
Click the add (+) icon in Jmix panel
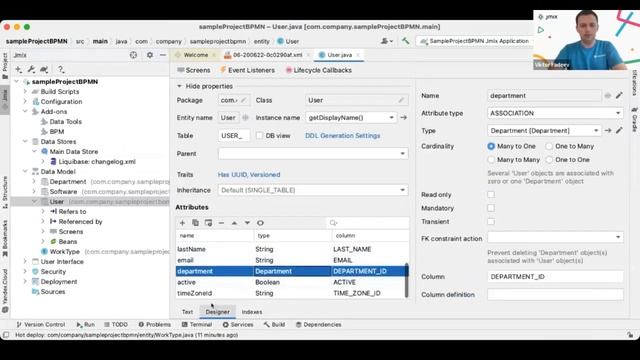18,69
